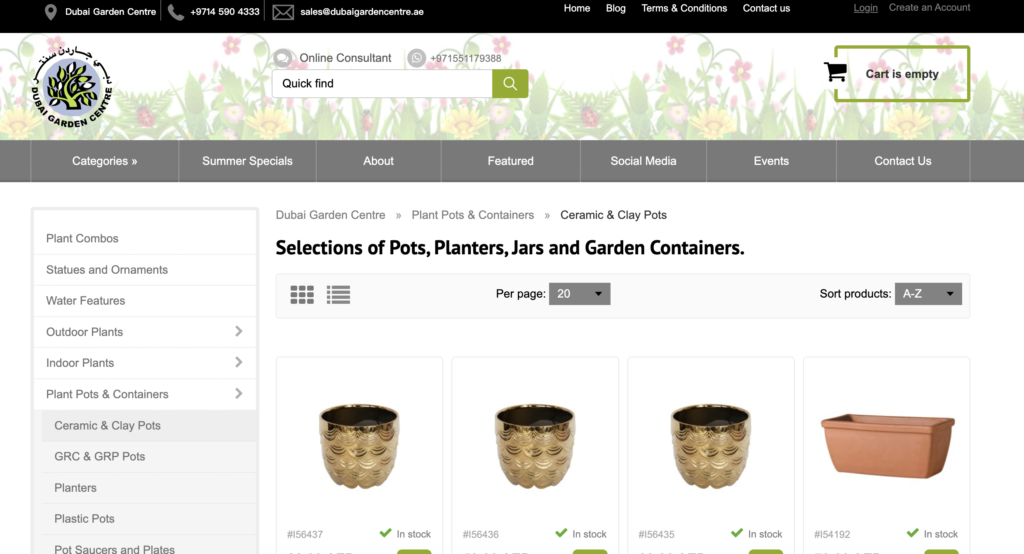Open the shopping cart icon
This screenshot has height=554, width=1024.
pos(835,72)
